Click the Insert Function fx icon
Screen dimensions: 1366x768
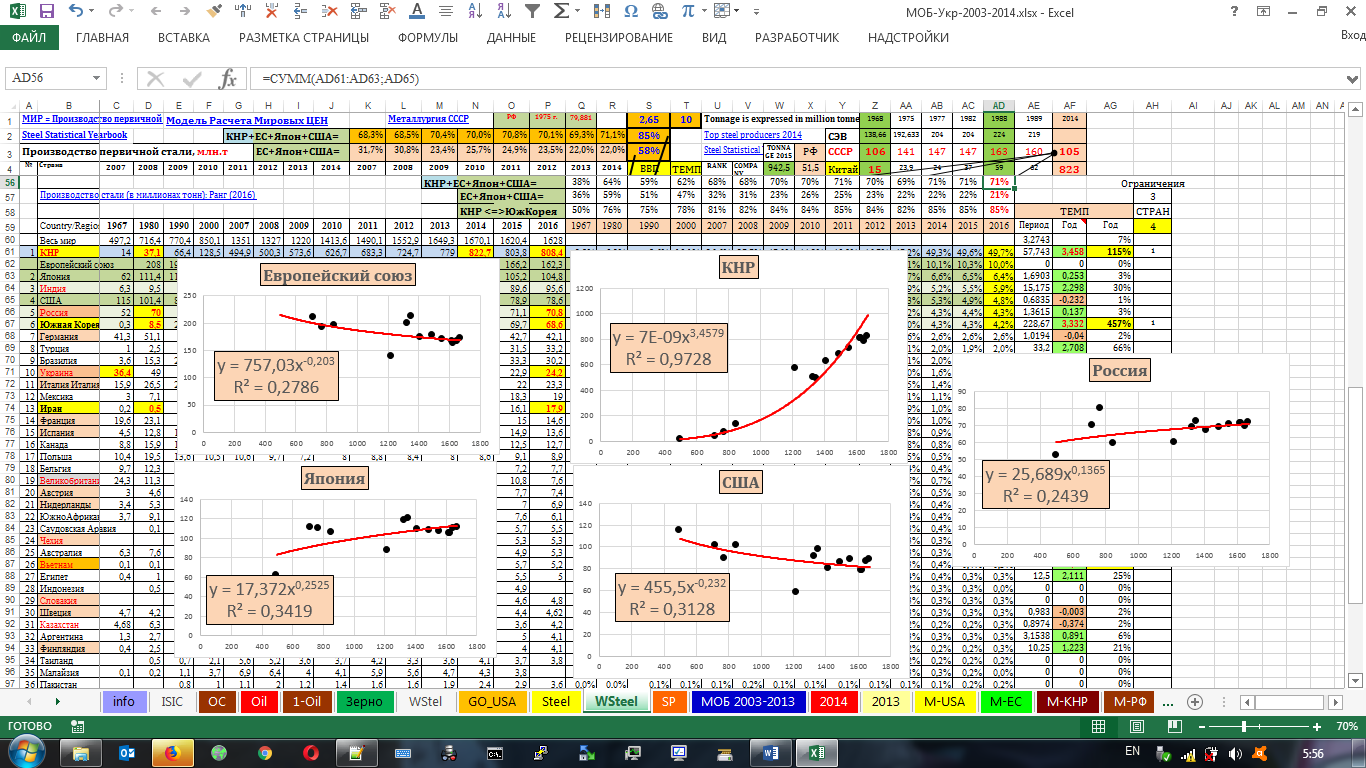tap(227, 79)
